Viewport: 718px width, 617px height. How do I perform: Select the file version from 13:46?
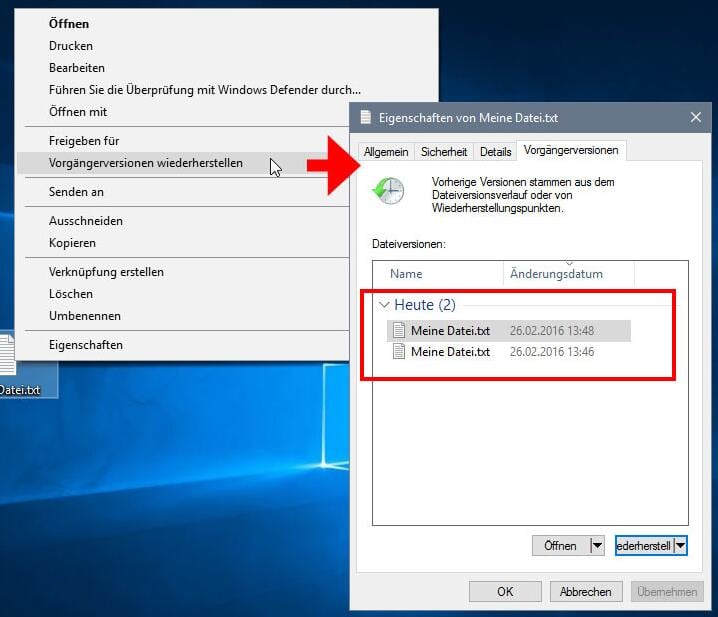(509, 352)
